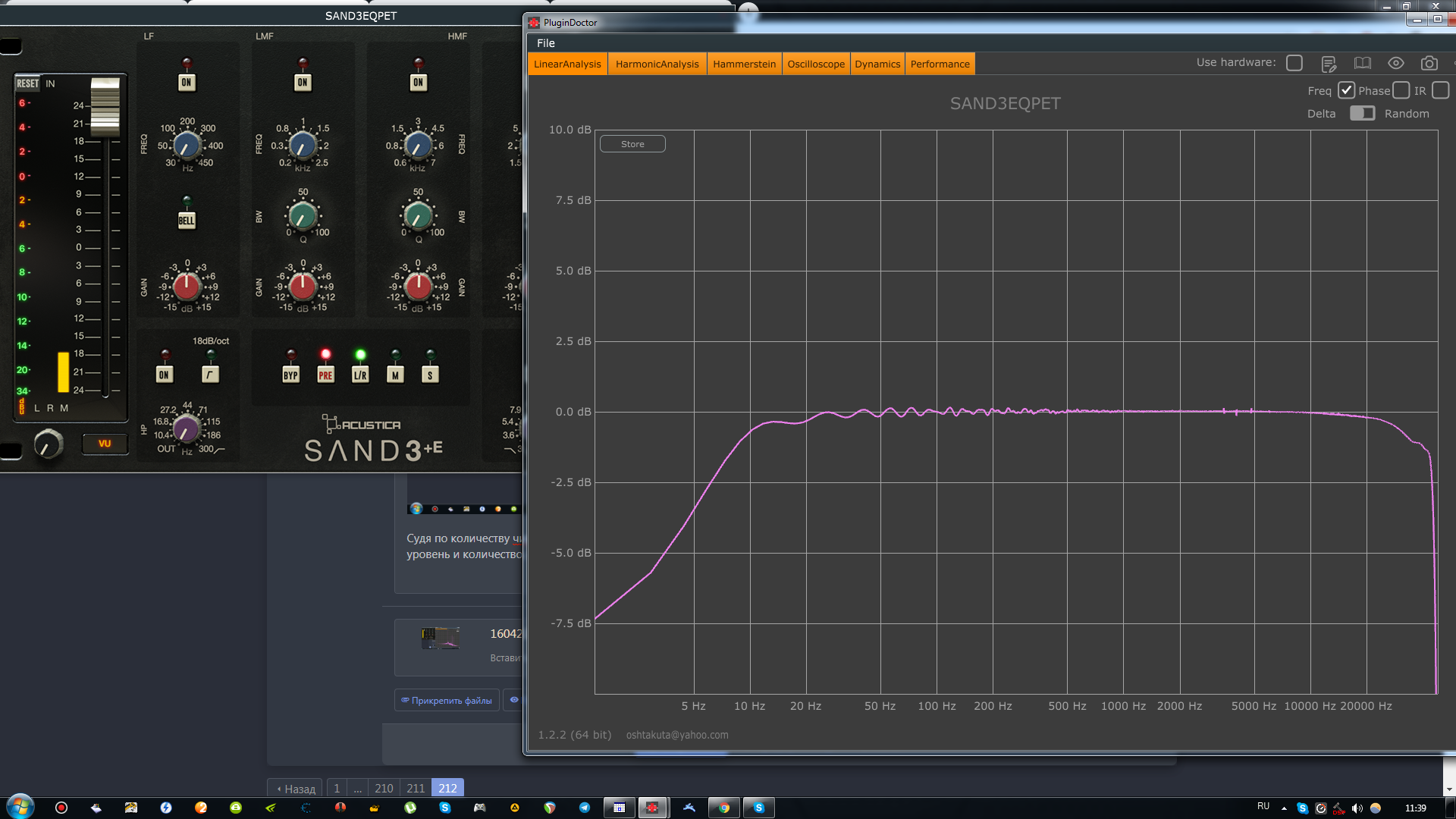Click the attached screenshot thumbnail 16042
The width and height of the screenshot is (1456, 819).
click(441, 637)
